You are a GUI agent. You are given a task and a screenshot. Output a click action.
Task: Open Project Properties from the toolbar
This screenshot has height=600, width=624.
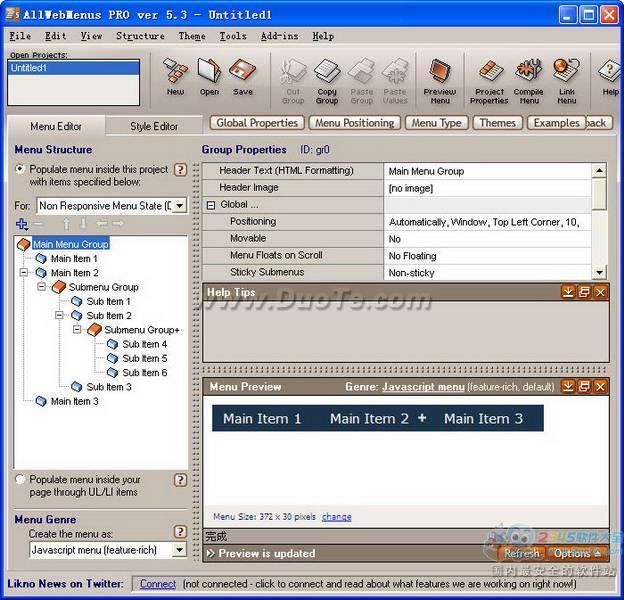click(x=489, y=81)
